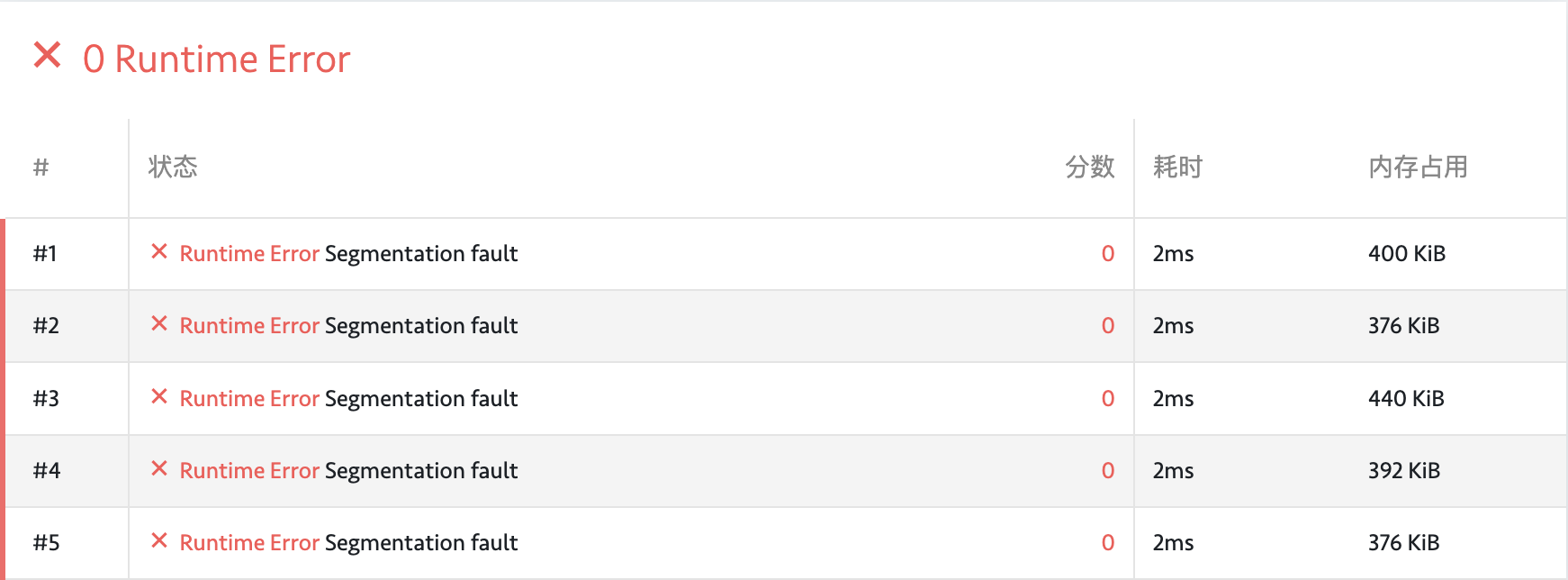This screenshot has width=1568, height=580.
Task: Click the score 0 in row #5
Action: pyautogui.click(x=1108, y=542)
